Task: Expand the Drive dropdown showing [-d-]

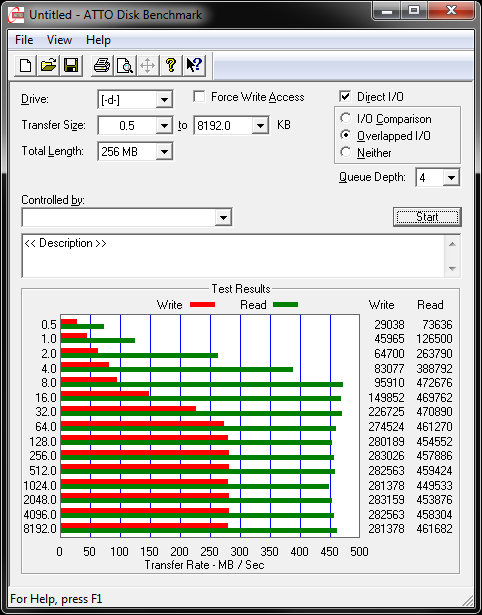Action: point(135,100)
